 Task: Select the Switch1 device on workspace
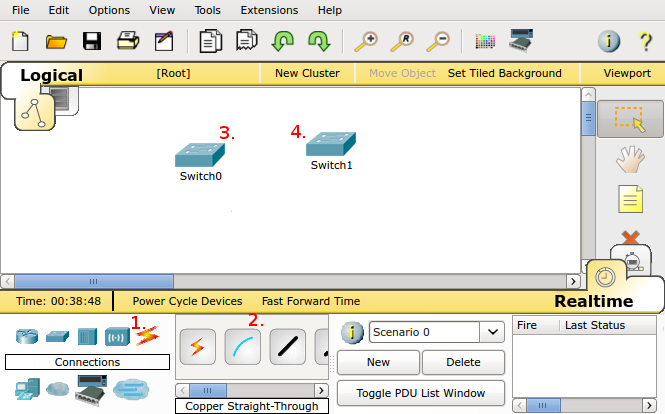331,144
